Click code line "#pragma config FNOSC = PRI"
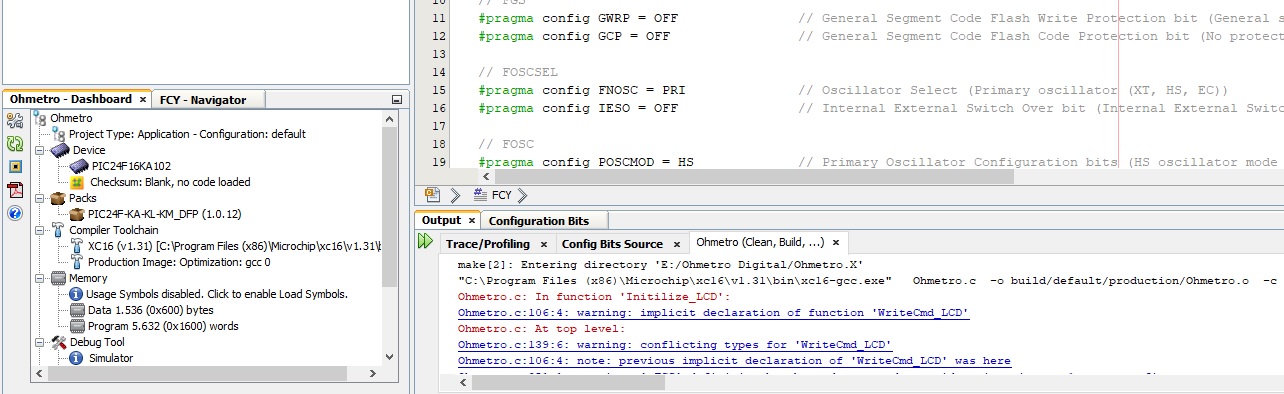Viewport: 1284px width, 394px height. pos(582,90)
